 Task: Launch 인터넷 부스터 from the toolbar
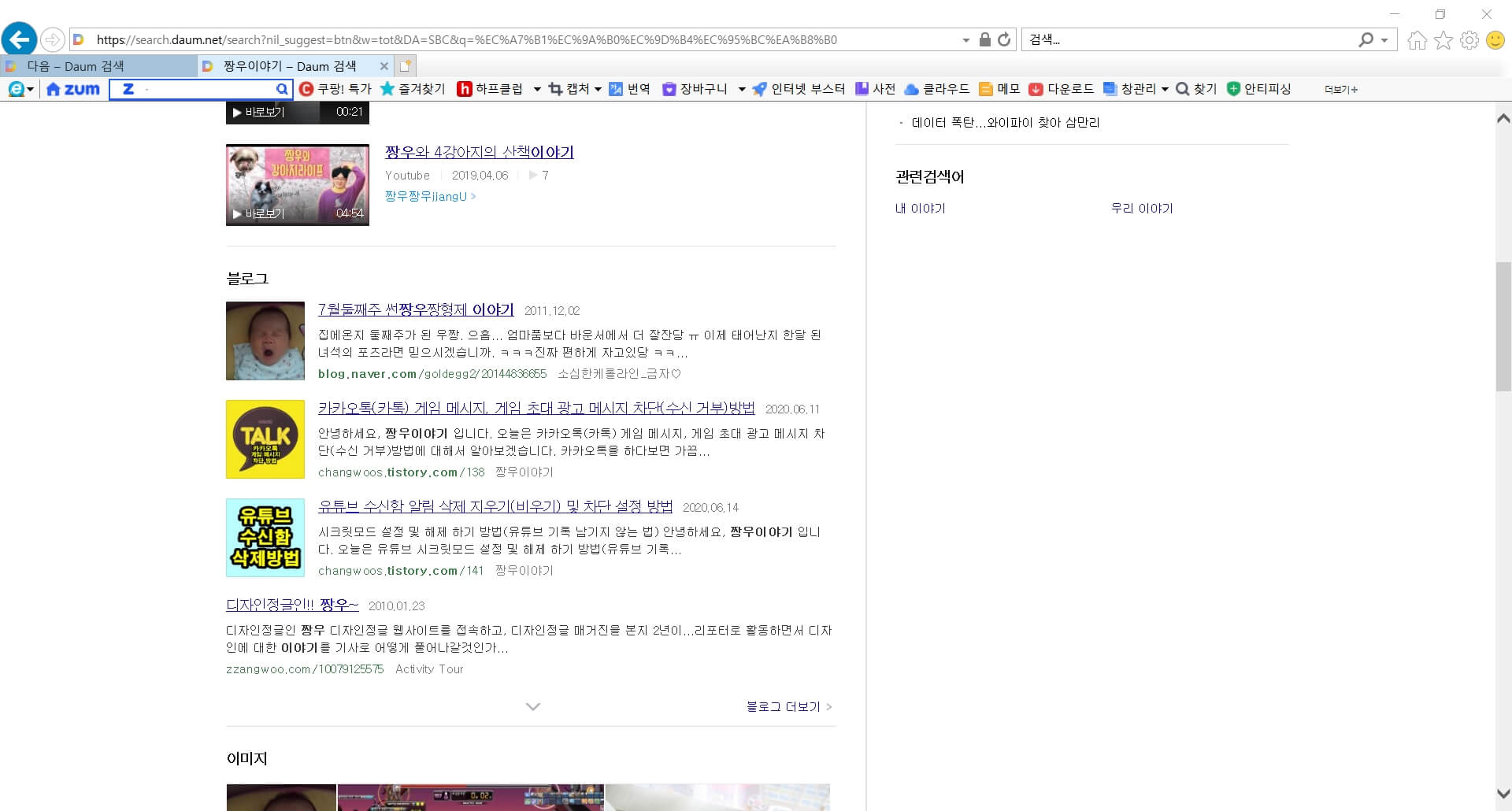tap(798, 89)
